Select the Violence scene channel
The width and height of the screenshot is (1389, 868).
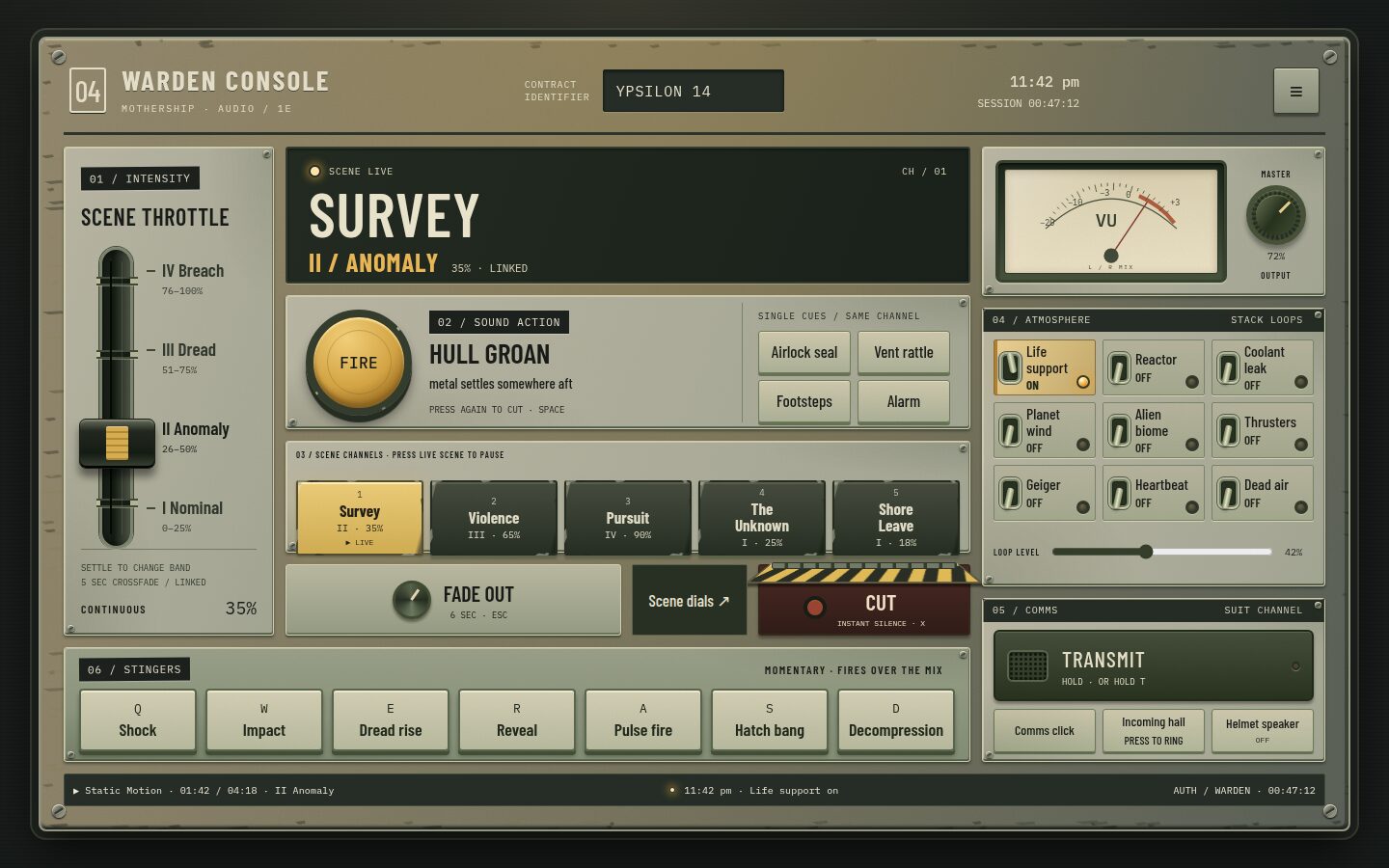point(494,518)
